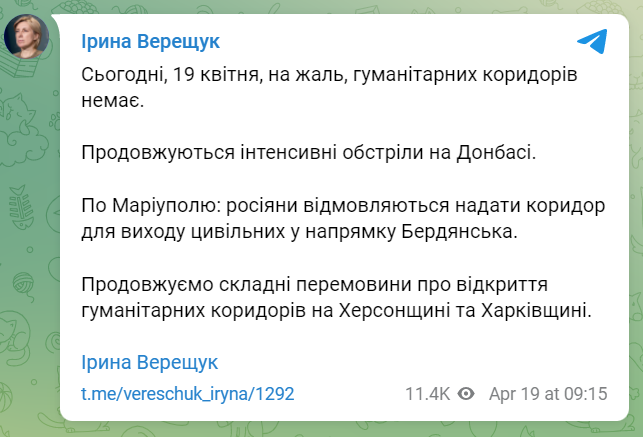The image size is (643, 437).
Task: Click the paragraph starting Продовжуємо складні перемовини
Action: 337,297
